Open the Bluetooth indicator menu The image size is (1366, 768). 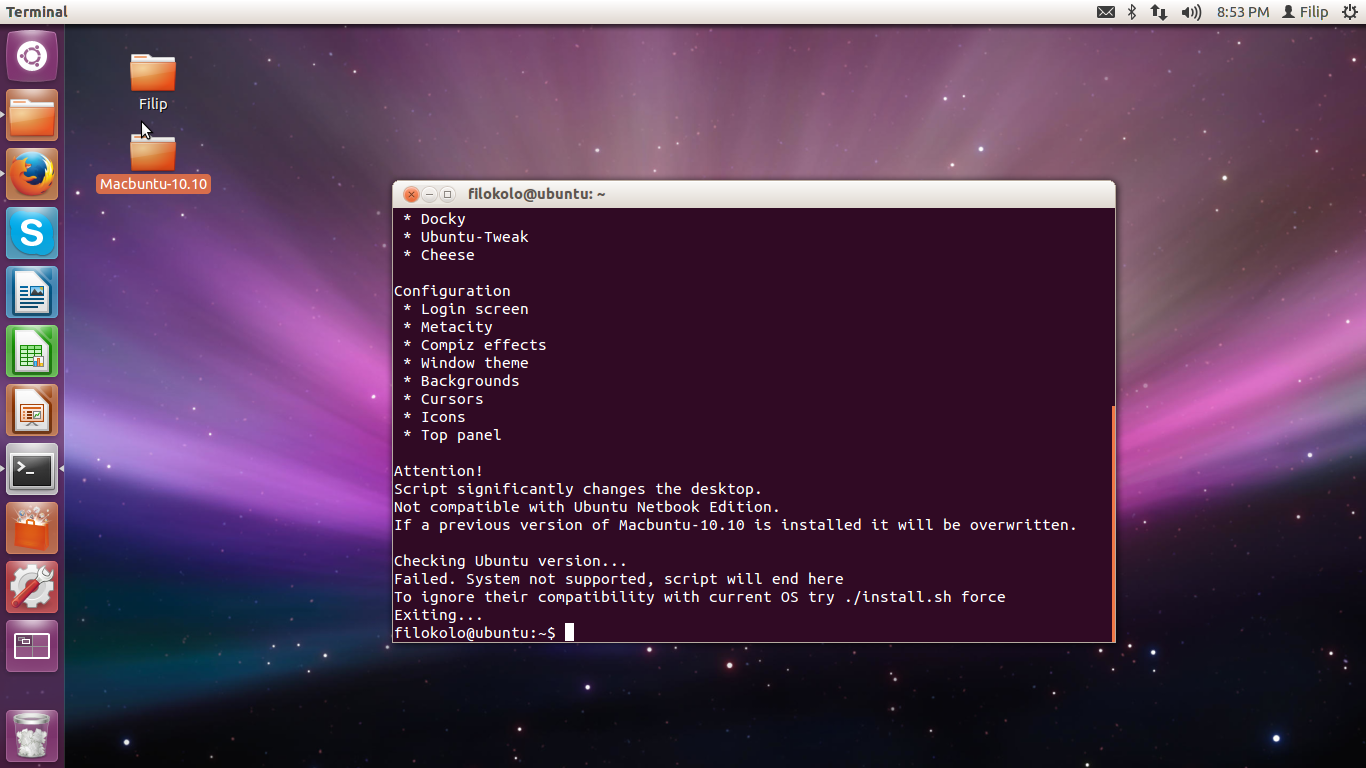[1131, 12]
